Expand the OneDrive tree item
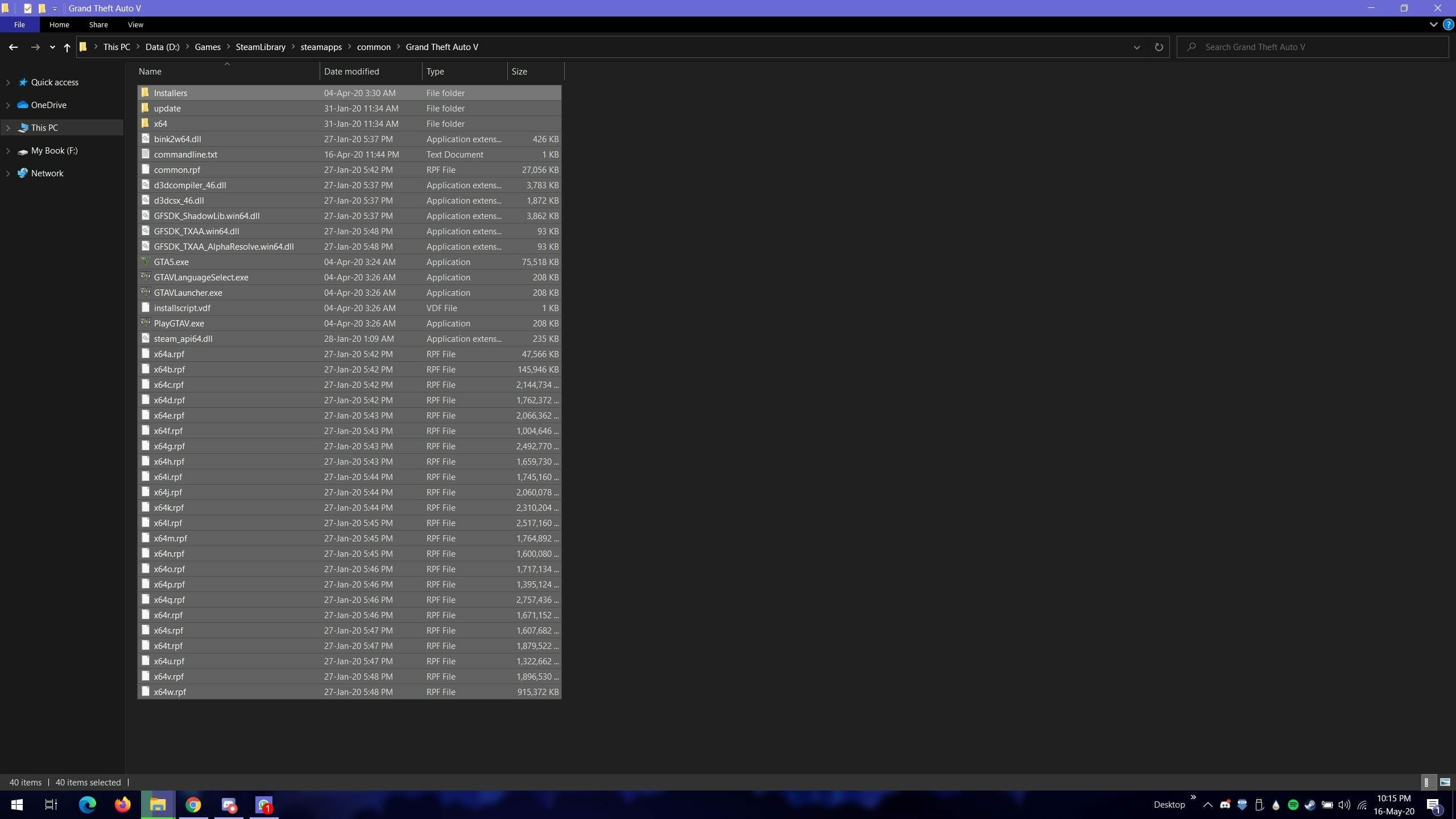This screenshot has height=819, width=1456. (x=7, y=104)
